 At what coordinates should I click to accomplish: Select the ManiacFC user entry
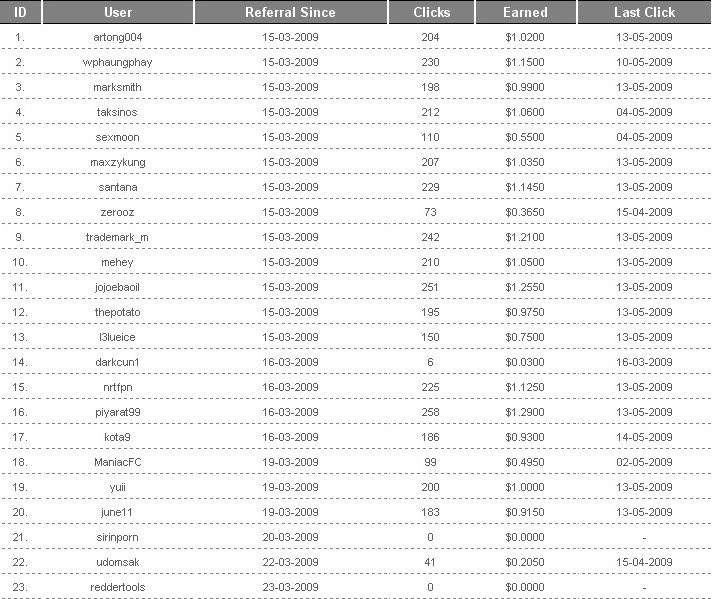(x=118, y=462)
